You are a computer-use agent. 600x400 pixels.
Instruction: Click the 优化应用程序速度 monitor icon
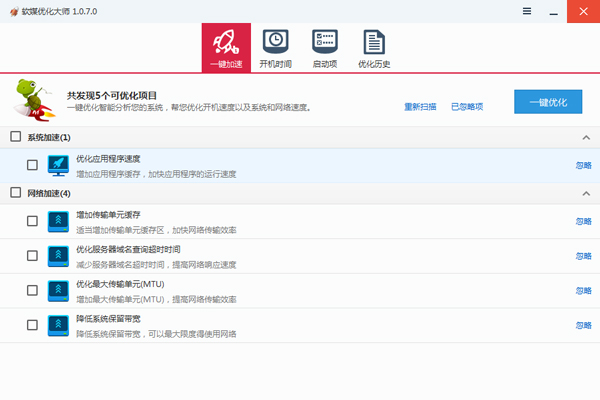tap(58, 165)
